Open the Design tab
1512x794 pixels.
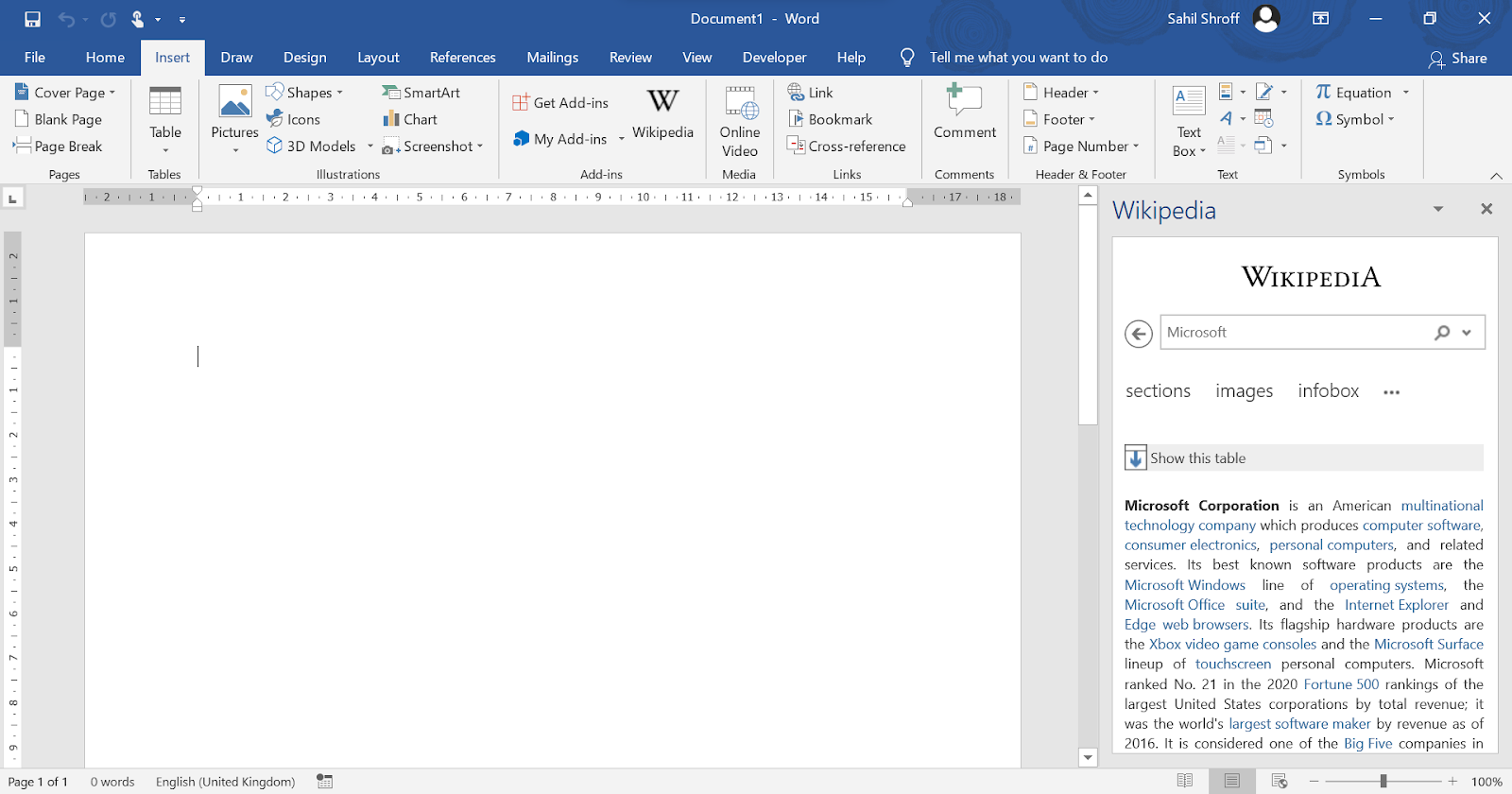[x=304, y=58]
